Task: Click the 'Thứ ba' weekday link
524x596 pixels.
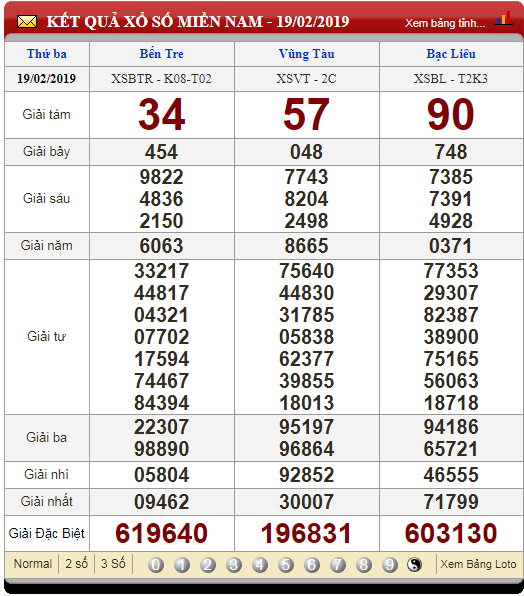Action: tap(47, 54)
